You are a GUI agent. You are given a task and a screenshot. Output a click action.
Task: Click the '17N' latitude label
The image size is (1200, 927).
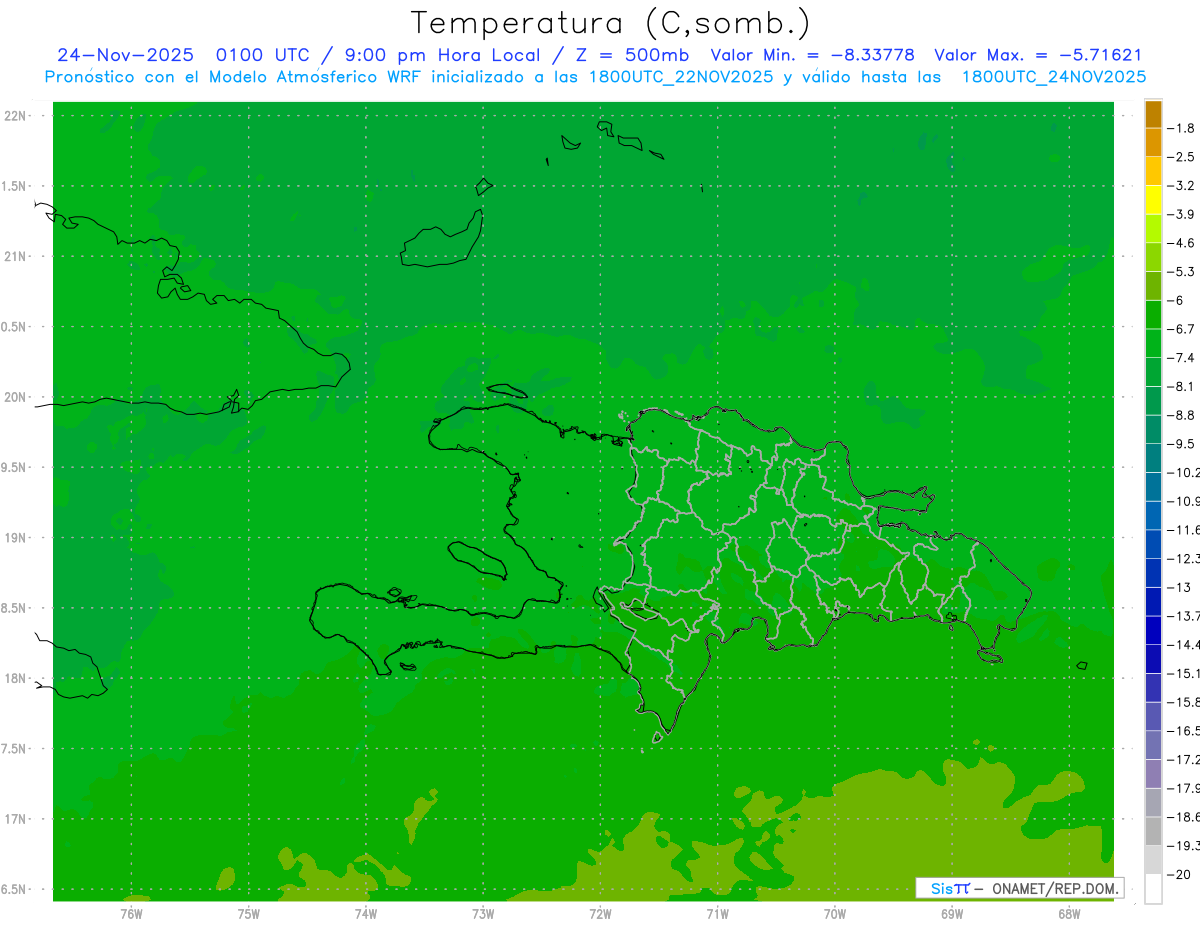(16, 819)
